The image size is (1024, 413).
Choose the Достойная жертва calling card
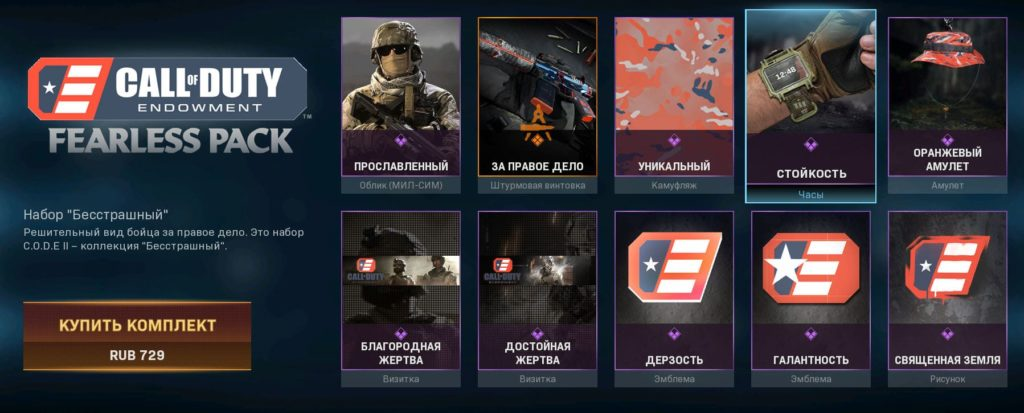click(537, 299)
